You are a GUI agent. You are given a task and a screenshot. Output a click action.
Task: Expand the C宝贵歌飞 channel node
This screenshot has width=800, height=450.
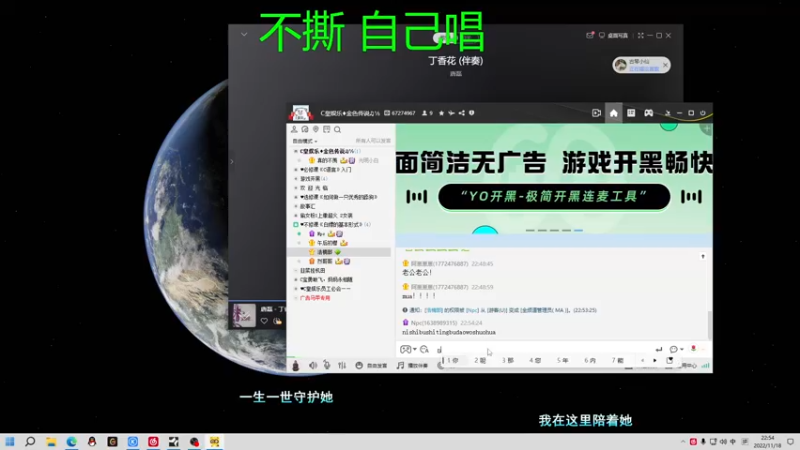tap(295, 280)
